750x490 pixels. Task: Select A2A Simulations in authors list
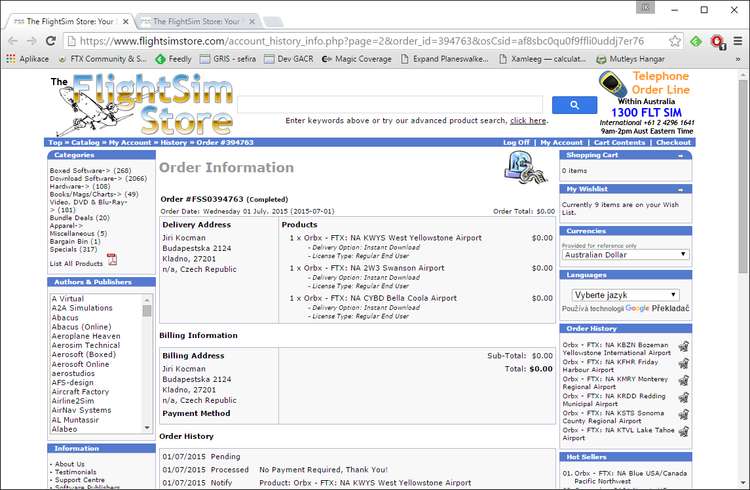[82, 308]
